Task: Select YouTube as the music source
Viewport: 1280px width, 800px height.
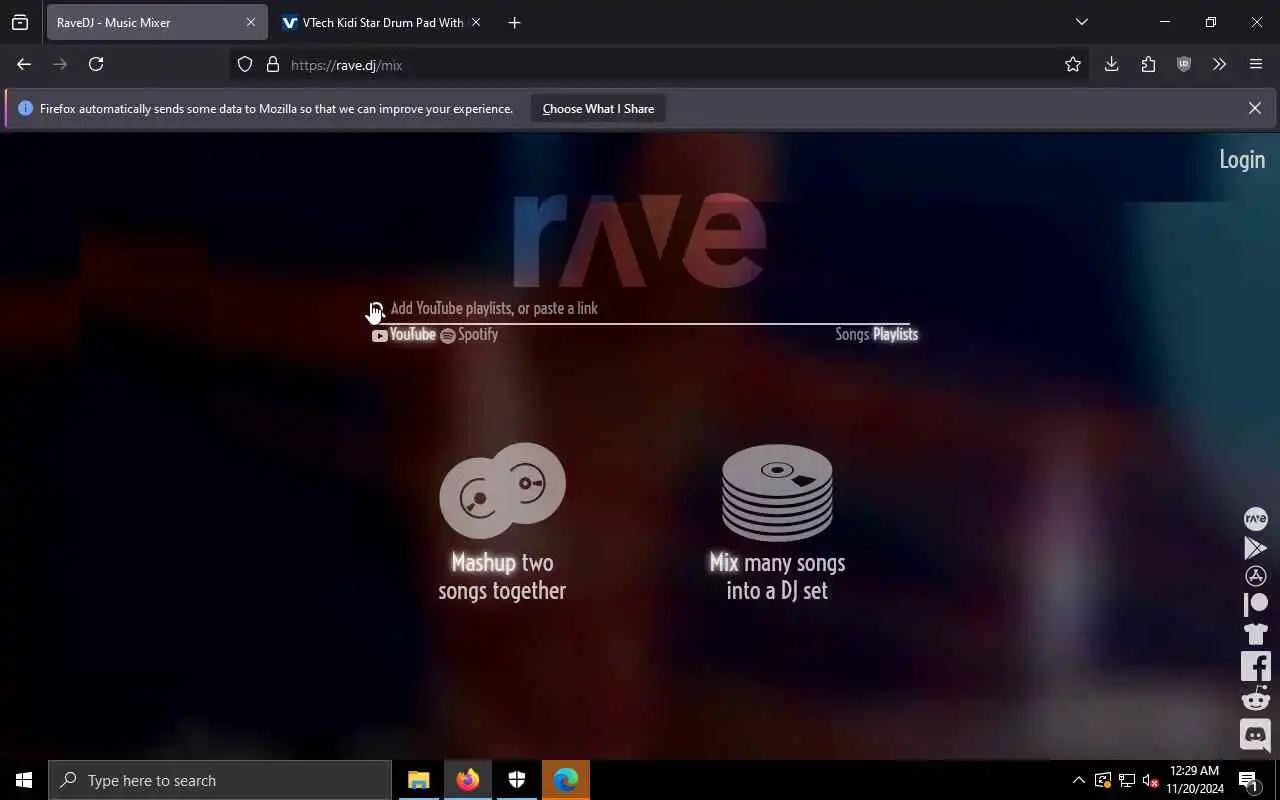Action: pyautogui.click(x=404, y=335)
